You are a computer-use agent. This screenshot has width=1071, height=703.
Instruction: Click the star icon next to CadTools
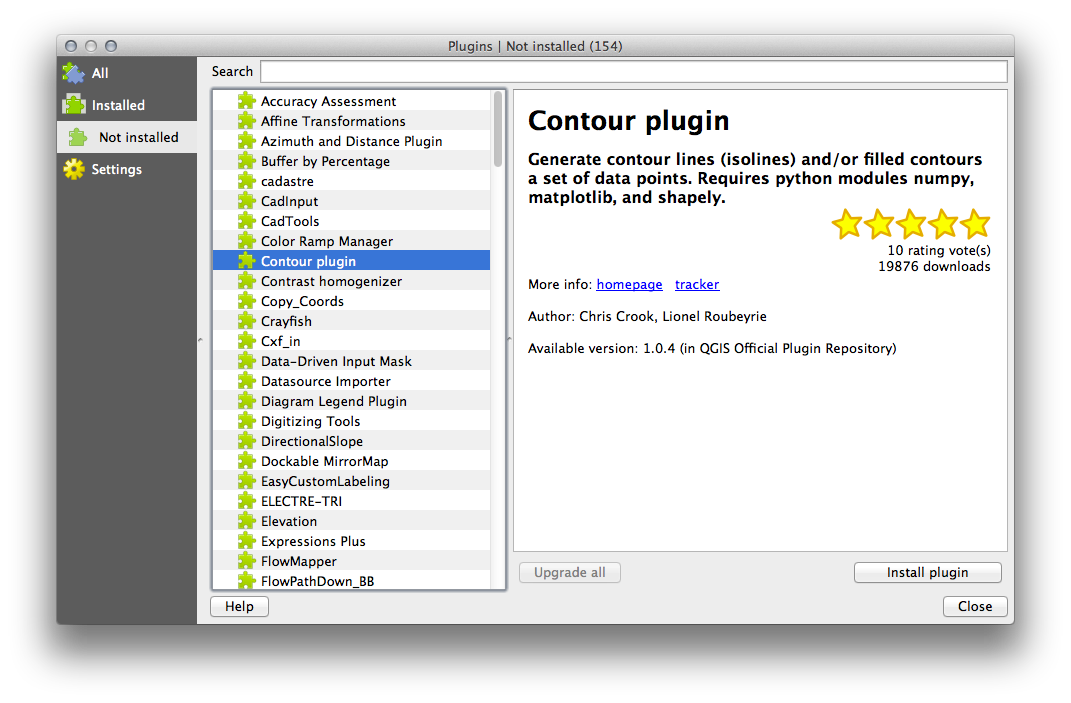point(246,220)
